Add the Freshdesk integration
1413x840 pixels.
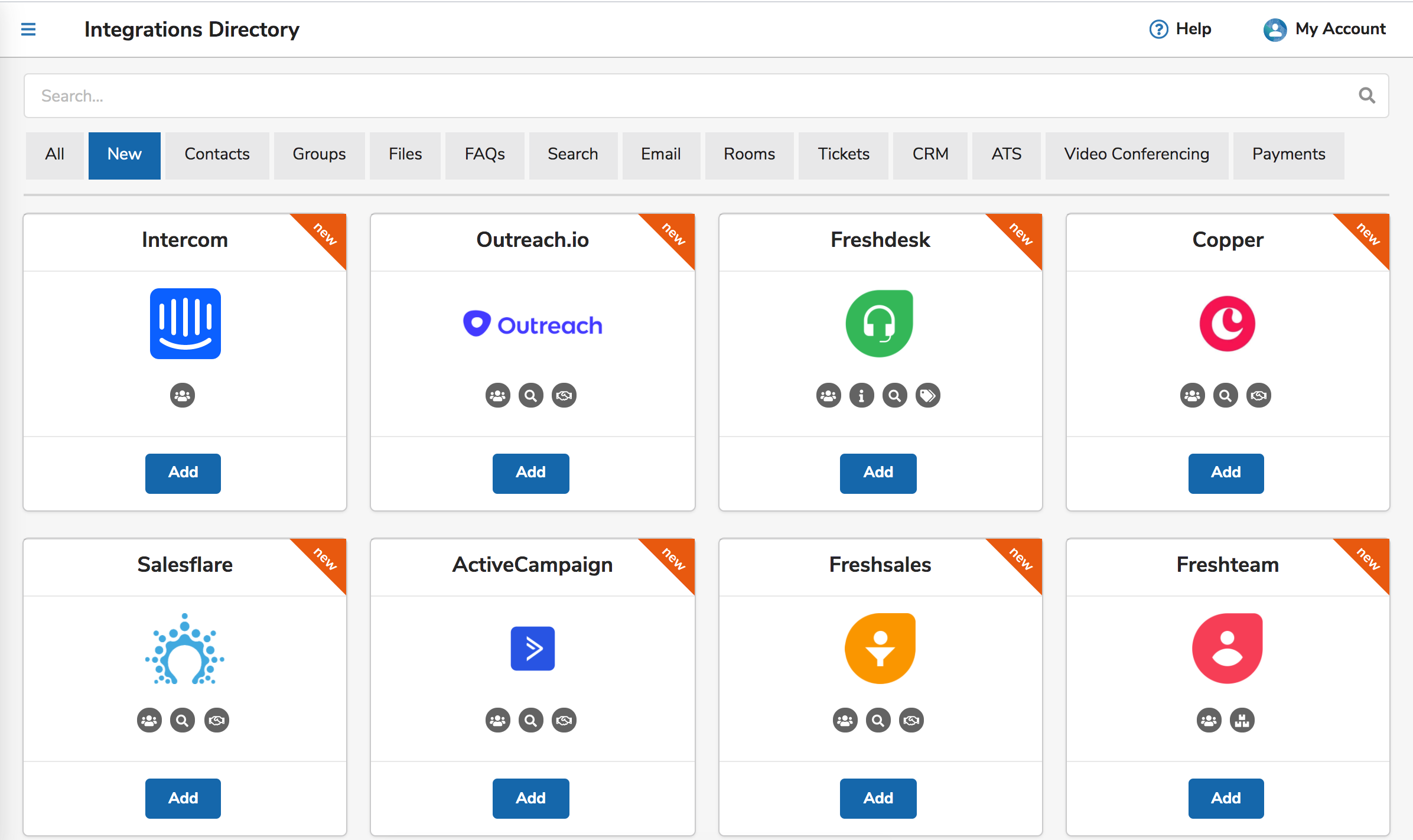(878, 473)
